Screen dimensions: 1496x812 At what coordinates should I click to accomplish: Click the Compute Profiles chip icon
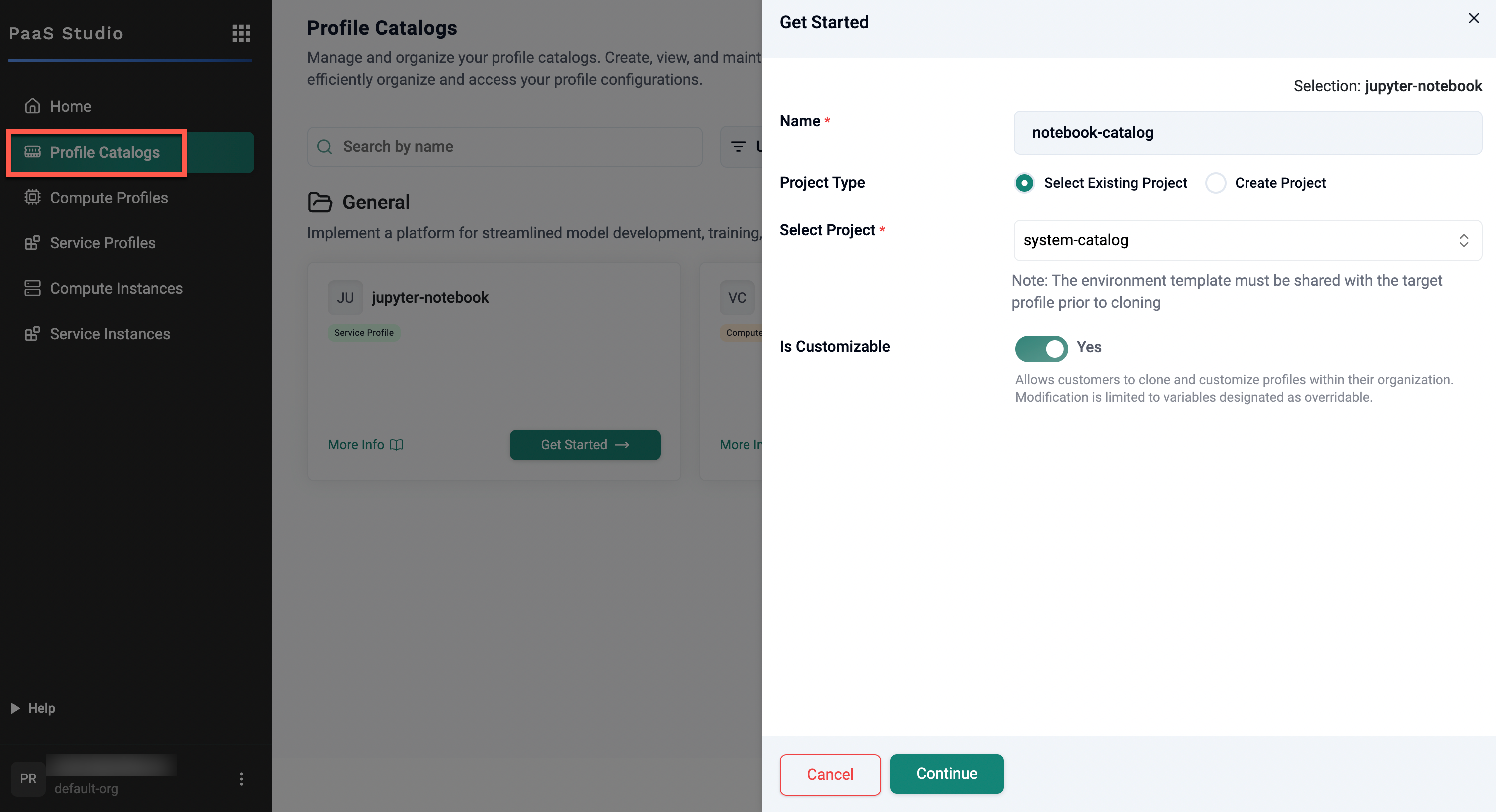(x=32, y=198)
